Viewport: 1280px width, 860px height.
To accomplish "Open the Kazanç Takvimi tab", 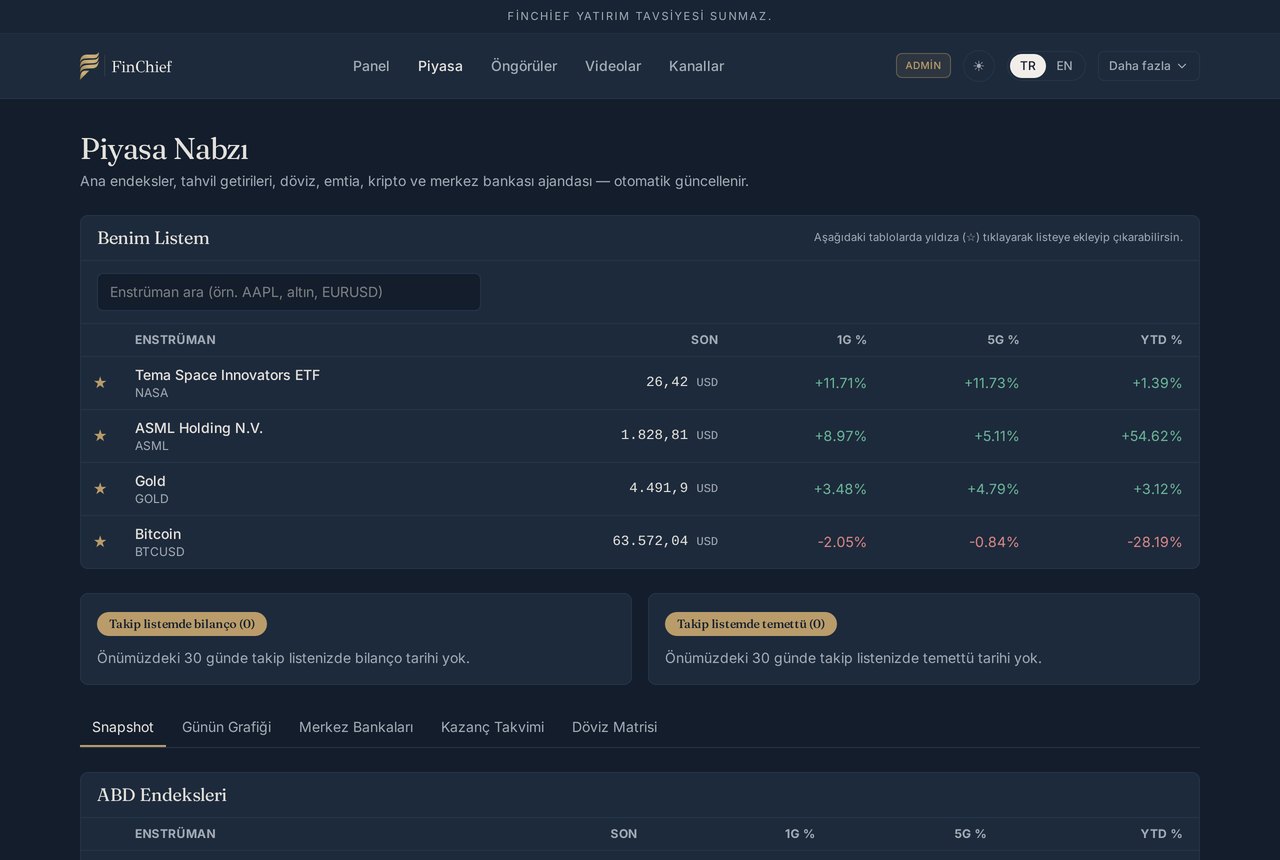I will [492, 727].
